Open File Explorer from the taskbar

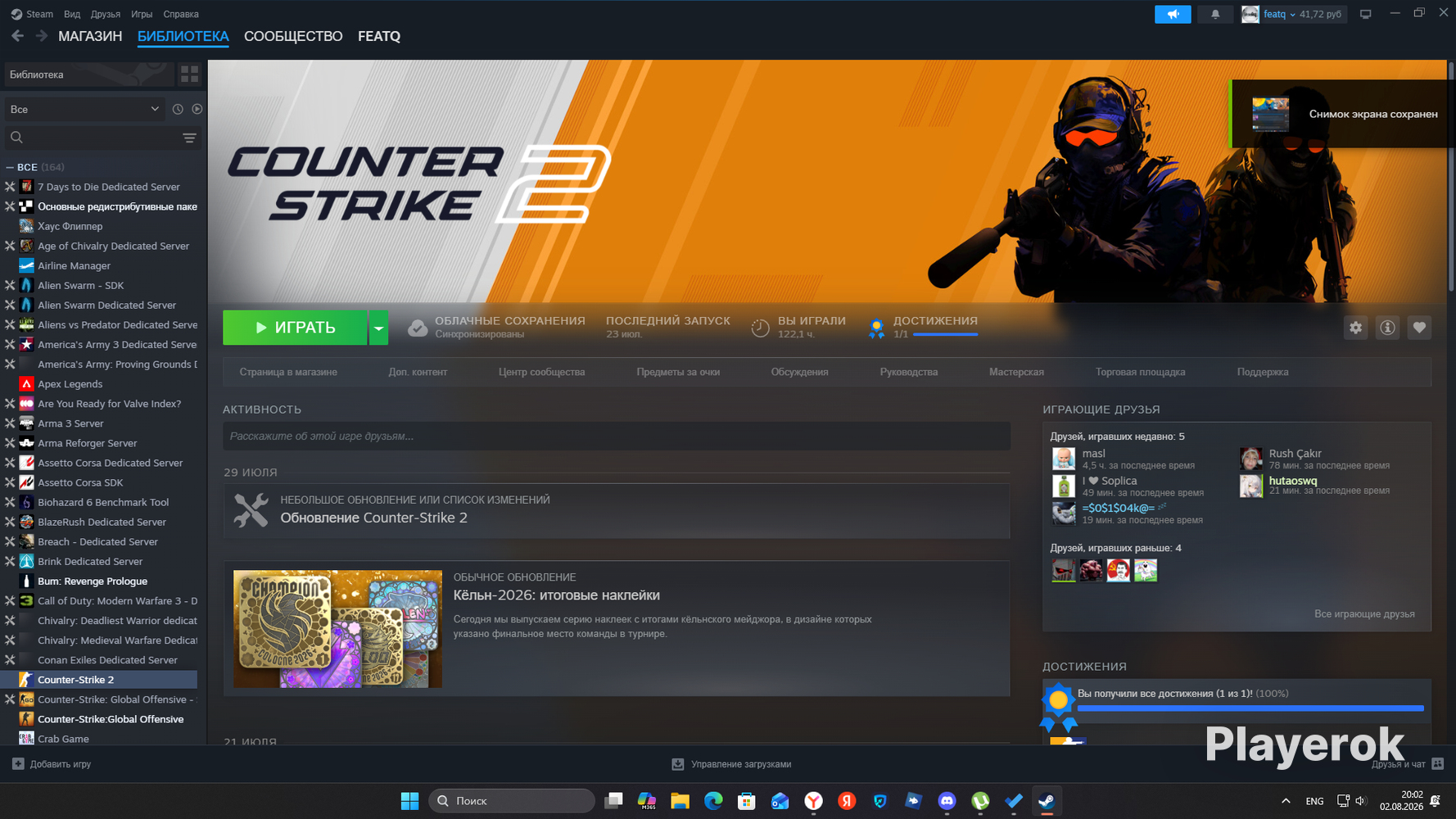coord(680,801)
